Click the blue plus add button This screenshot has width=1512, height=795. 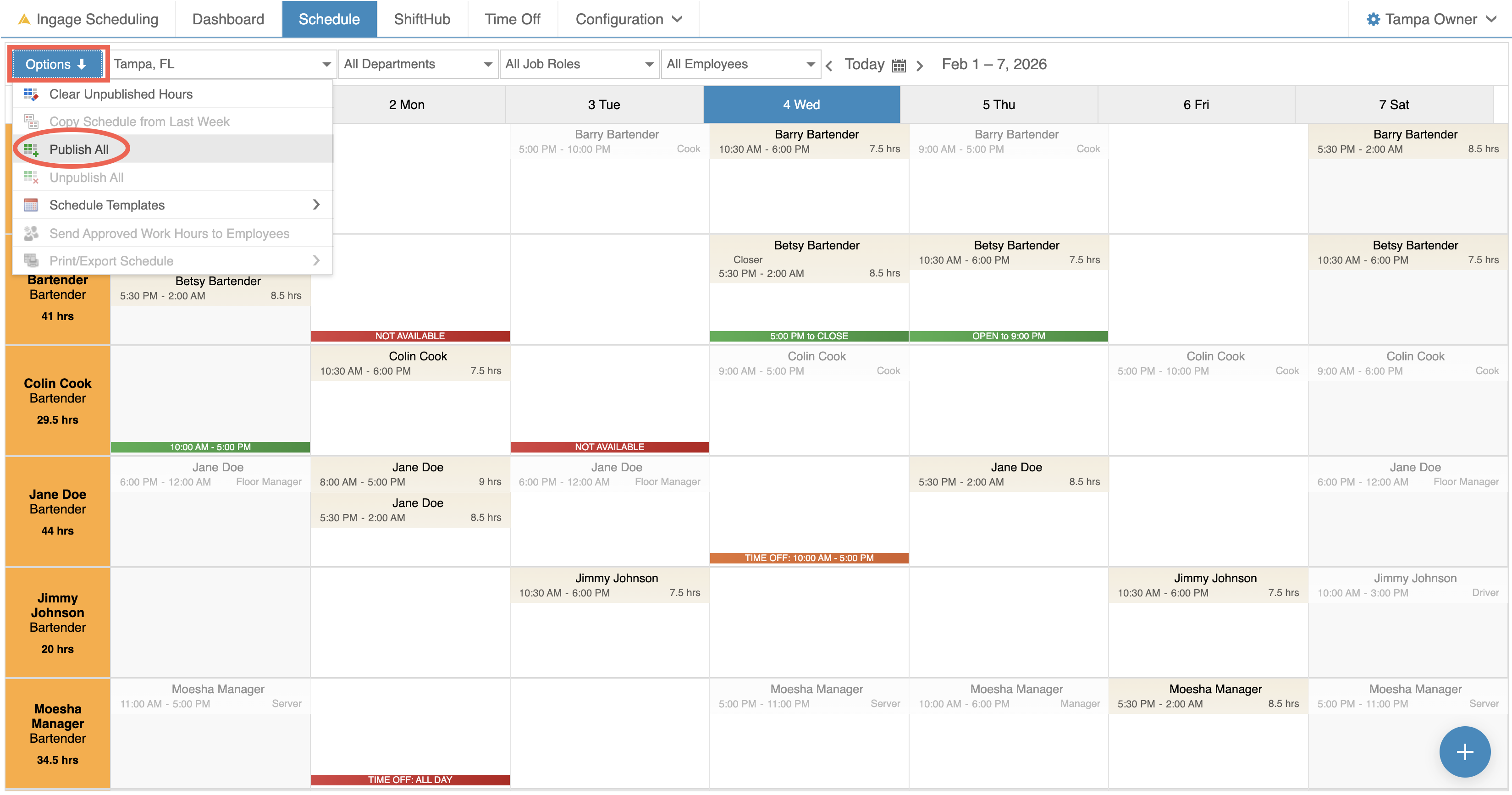(1464, 751)
